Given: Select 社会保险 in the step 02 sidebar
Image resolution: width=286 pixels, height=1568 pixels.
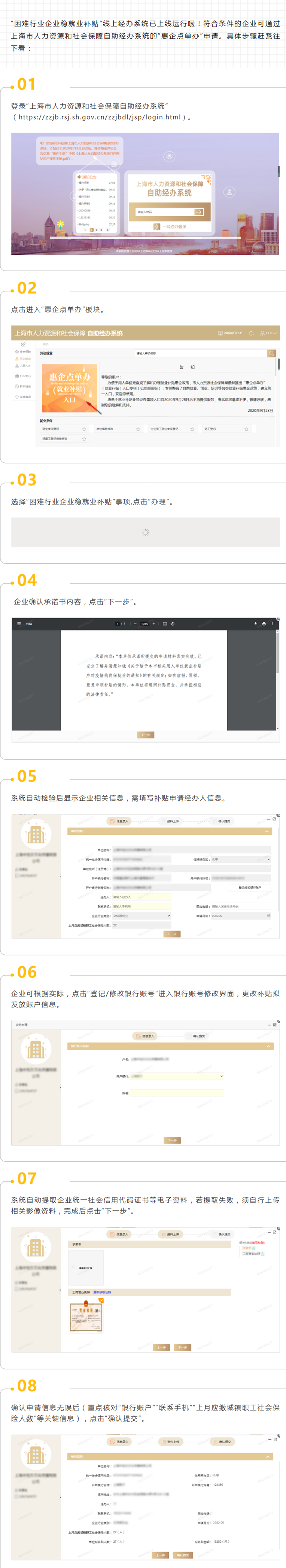Looking at the screenshot, I should click(23, 352).
